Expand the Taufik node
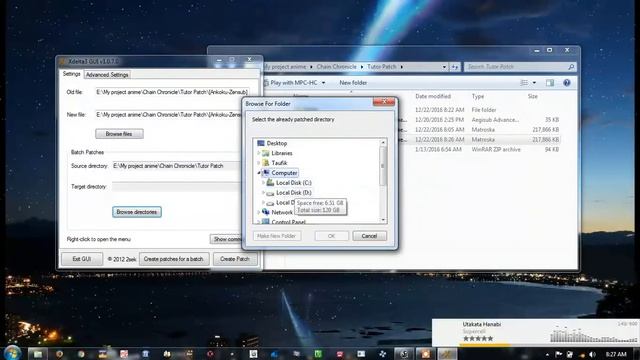640x360 pixels. click(x=258, y=163)
